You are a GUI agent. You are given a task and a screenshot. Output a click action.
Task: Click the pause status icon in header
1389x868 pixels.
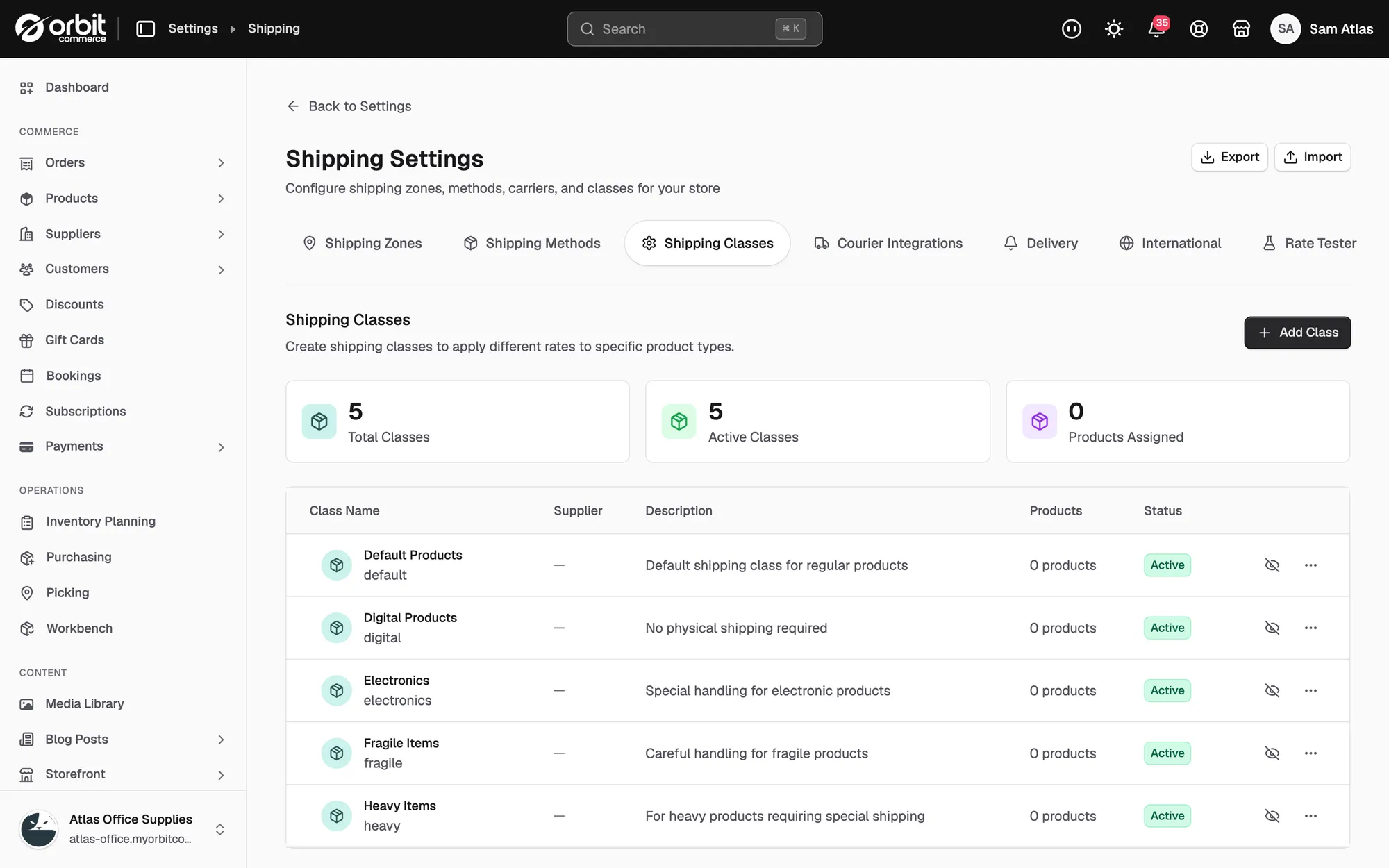click(1072, 28)
